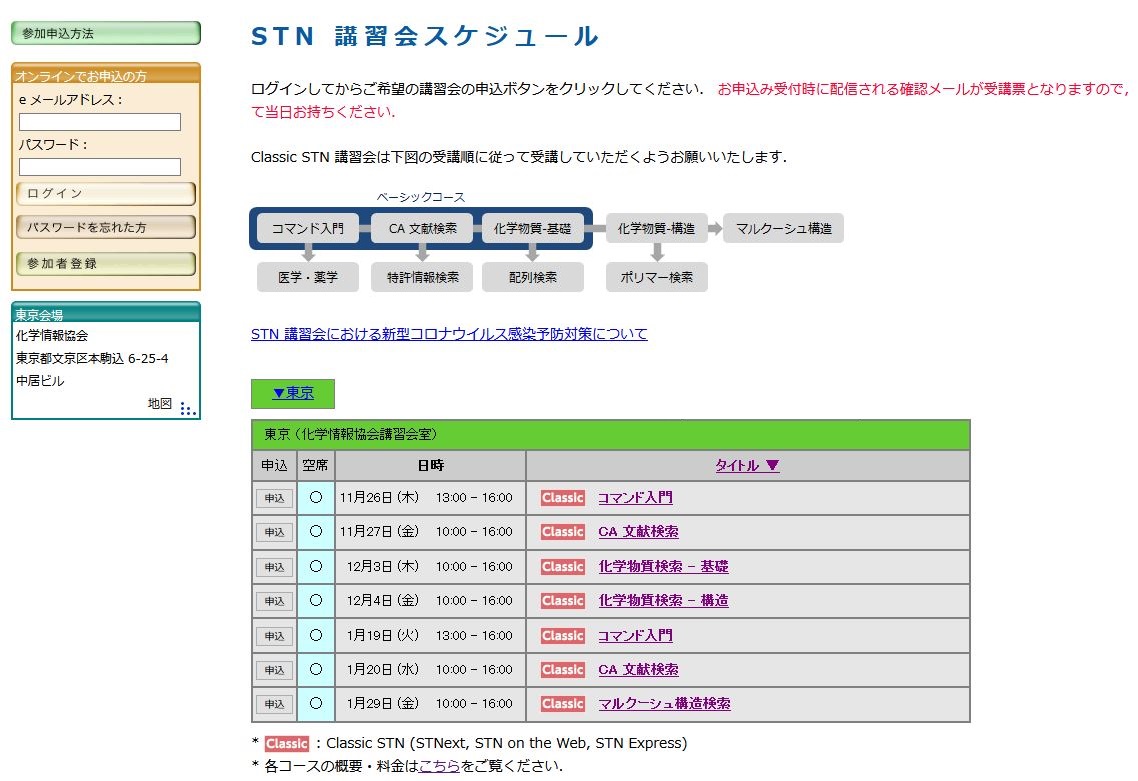1138x781 pixels.
Task: Click the 東京（化学情報協会講習会室） table heading
Action: click(x=610, y=435)
